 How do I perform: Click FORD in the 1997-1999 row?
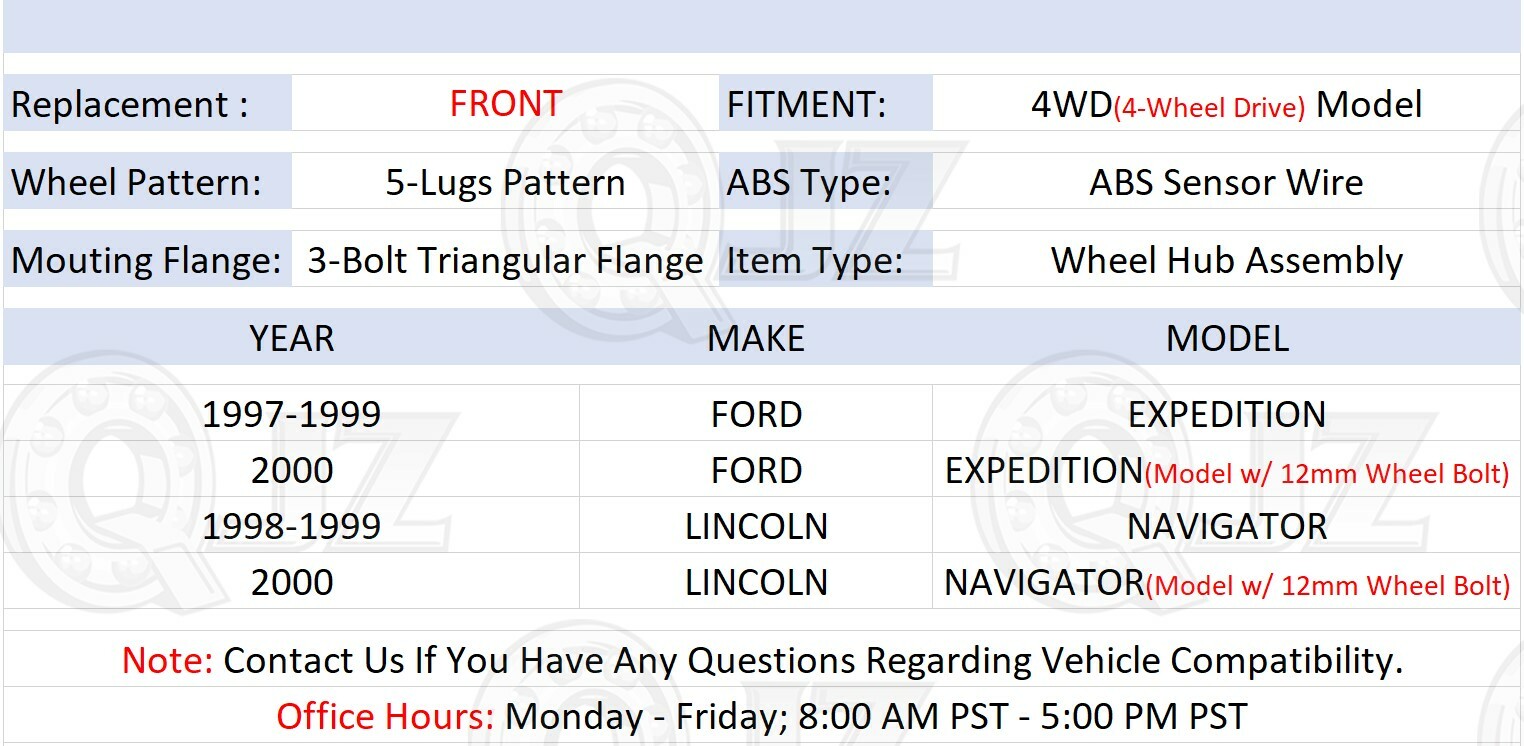click(x=756, y=414)
